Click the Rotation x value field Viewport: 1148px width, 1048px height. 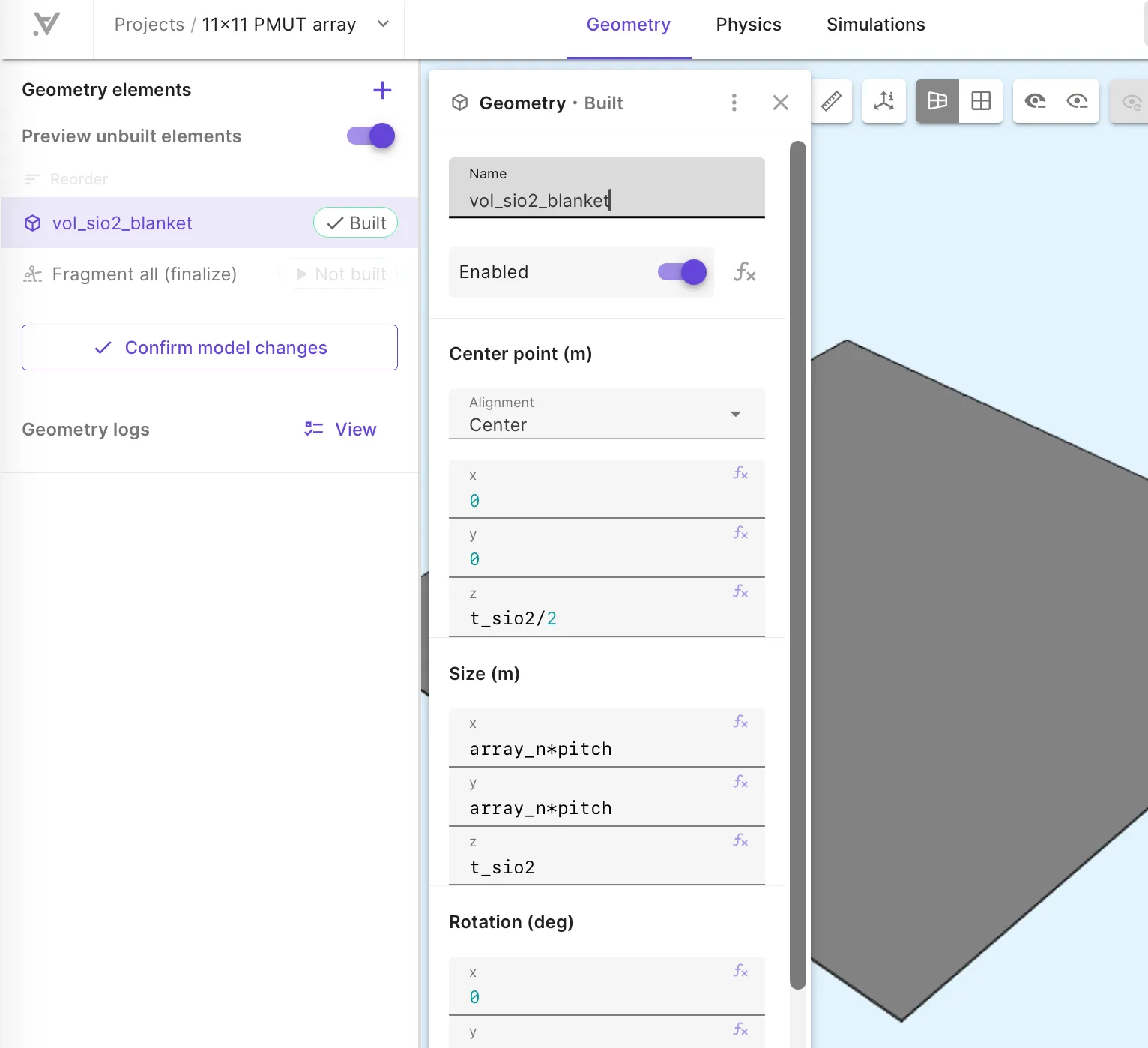point(607,986)
